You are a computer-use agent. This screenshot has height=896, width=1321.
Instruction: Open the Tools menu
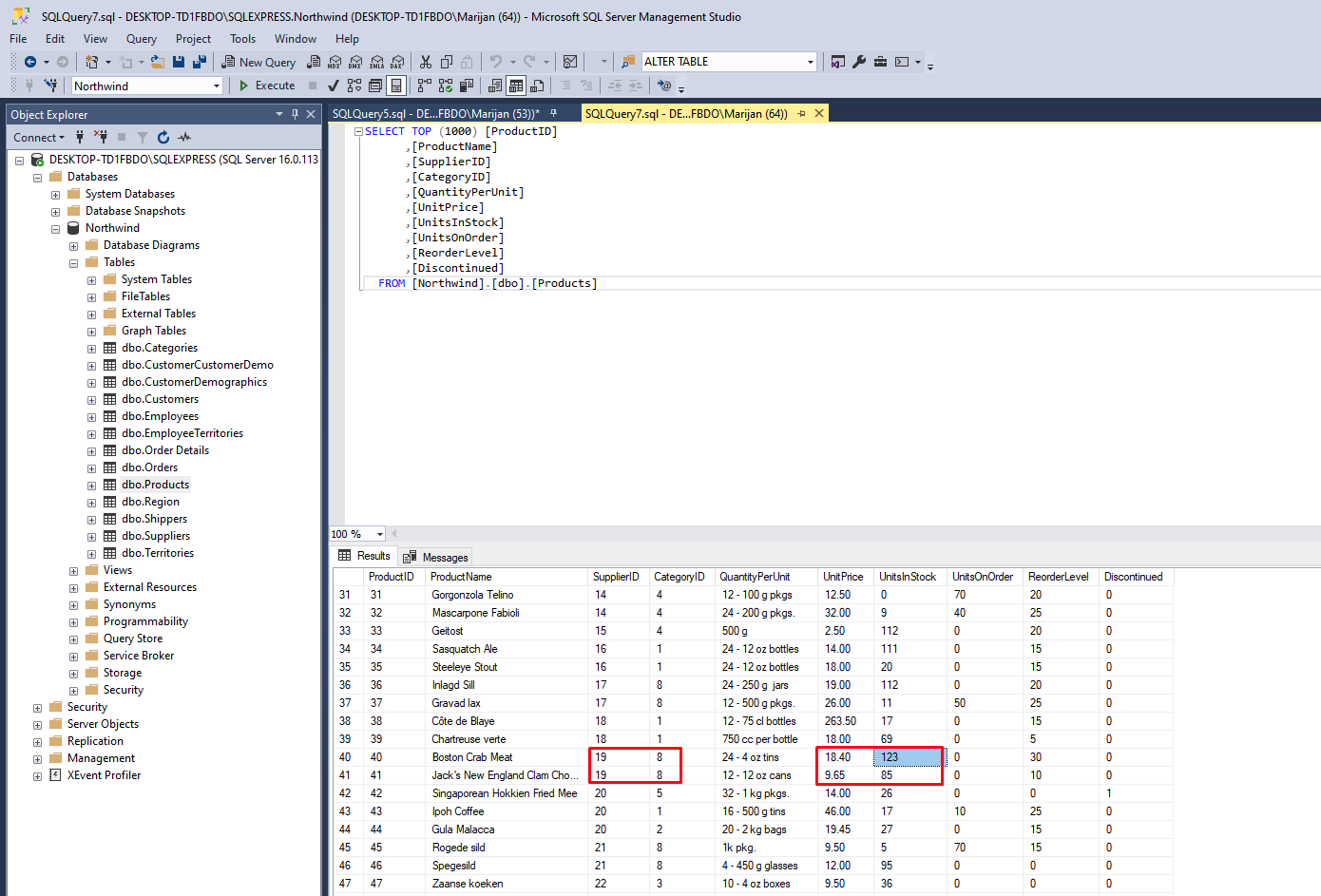click(242, 39)
